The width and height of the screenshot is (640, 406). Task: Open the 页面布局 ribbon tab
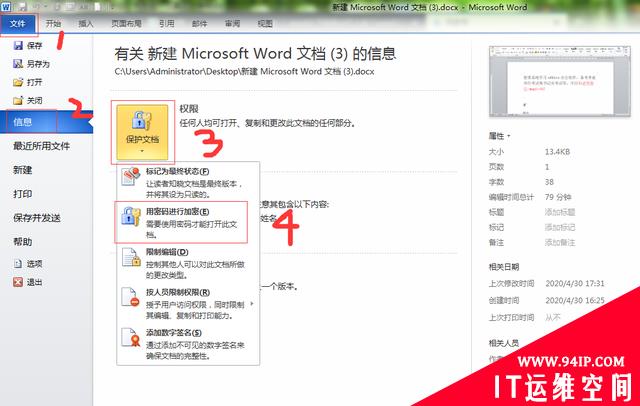tap(127, 24)
